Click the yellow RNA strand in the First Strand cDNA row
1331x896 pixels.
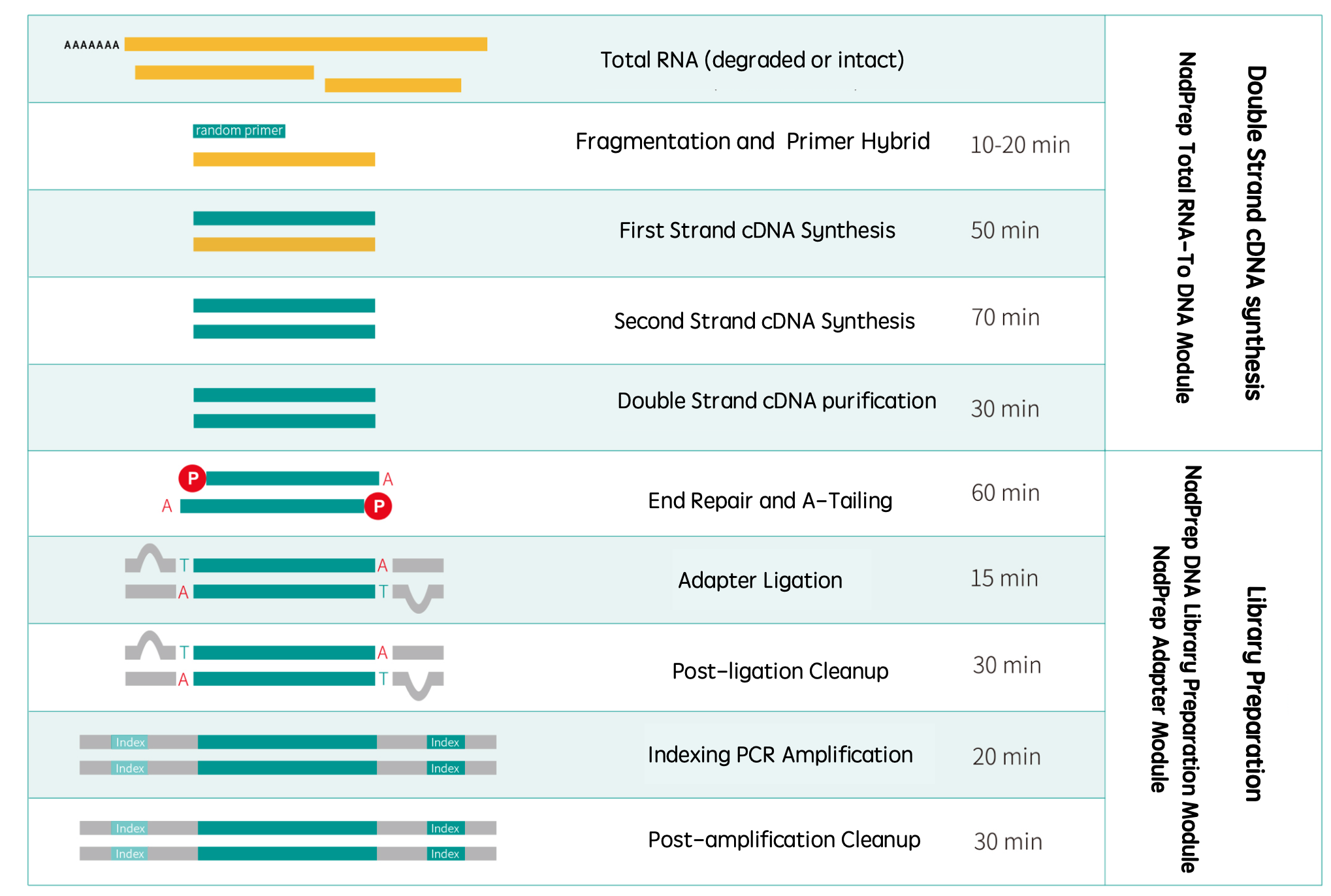284,244
